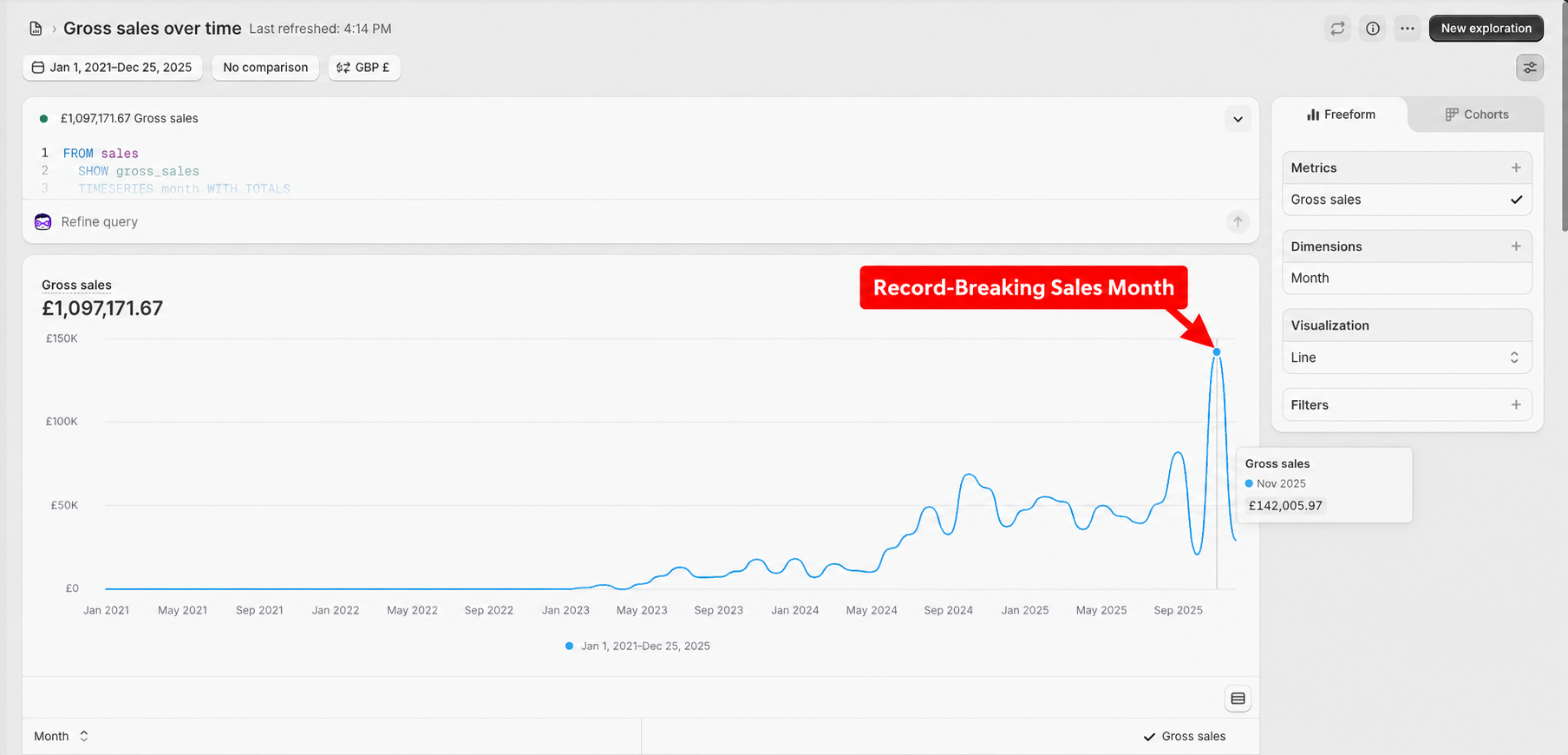Click the £142,005.97 tooltip value
Viewport: 1568px width, 755px height.
tap(1285, 506)
